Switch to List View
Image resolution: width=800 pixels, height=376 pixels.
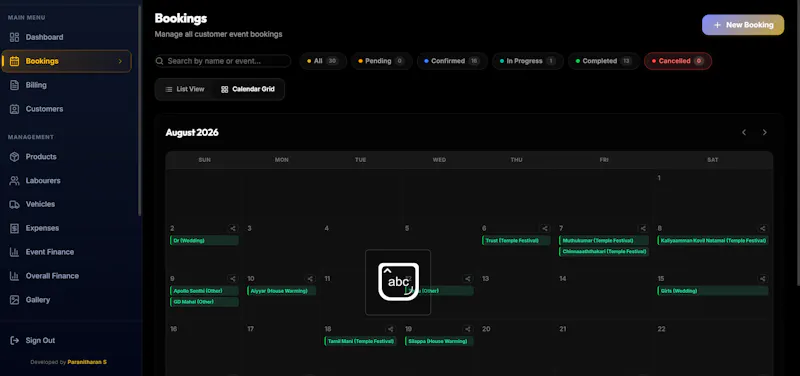coord(185,89)
